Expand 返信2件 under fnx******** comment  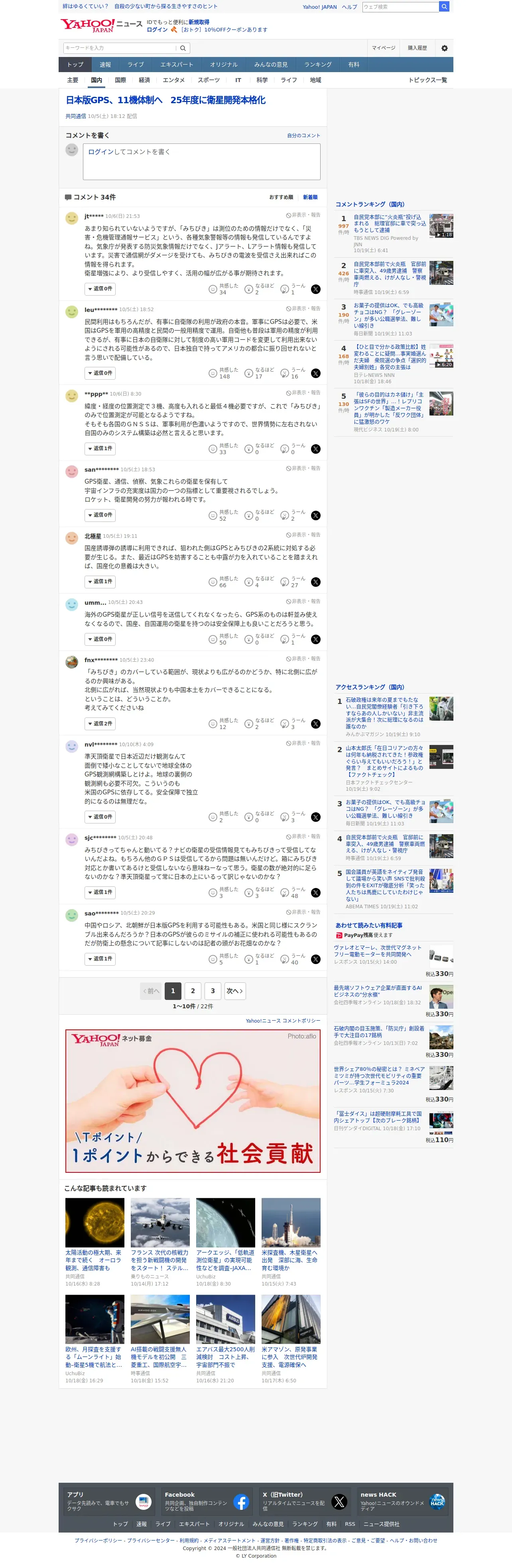[100, 724]
